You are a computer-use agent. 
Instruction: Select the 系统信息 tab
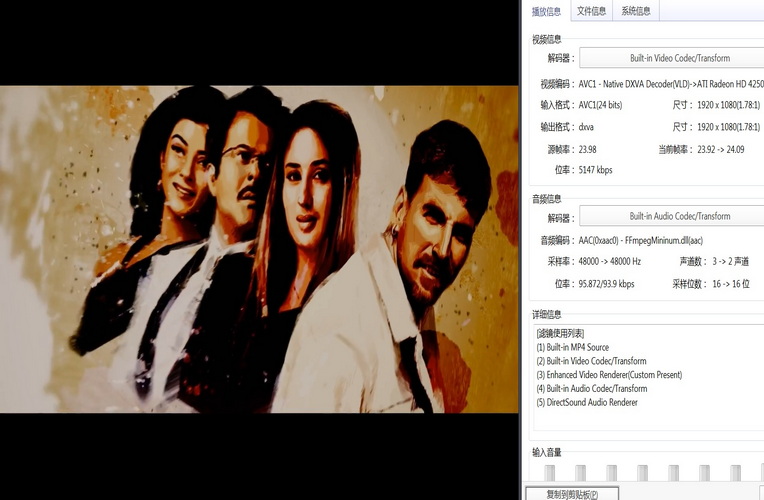pyautogui.click(x=635, y=11)
